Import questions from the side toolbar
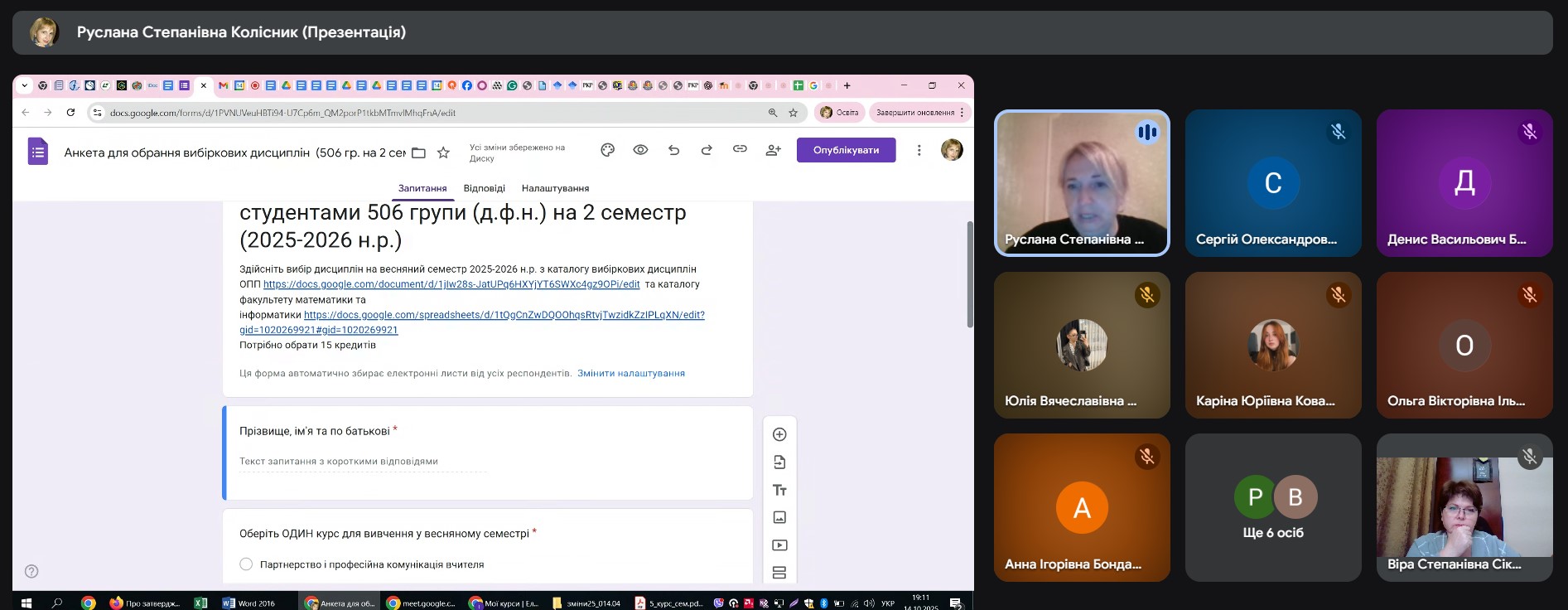Image resolution: width=1568 pixels, height=610 pixels. coord(779,462)
